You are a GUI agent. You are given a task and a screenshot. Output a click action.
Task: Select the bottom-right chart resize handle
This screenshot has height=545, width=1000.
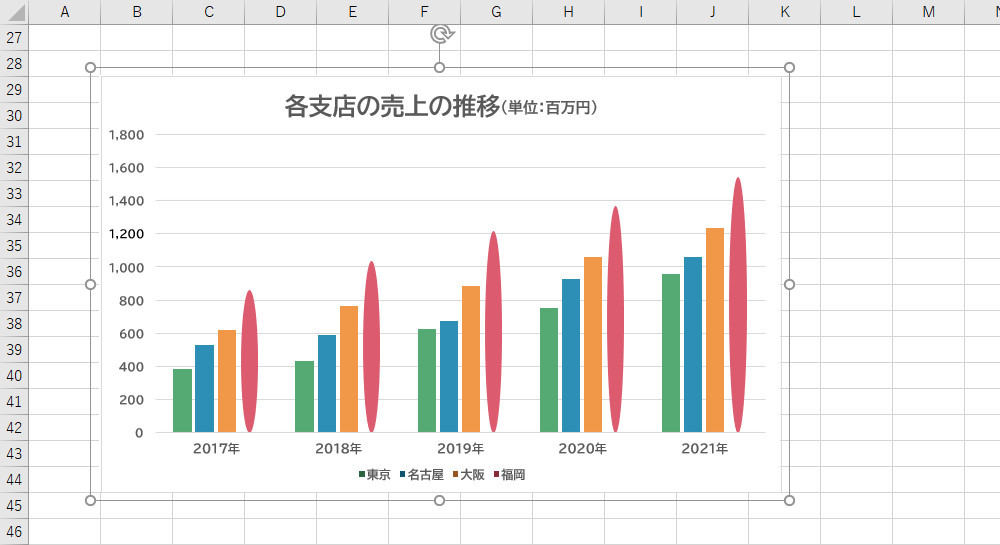pyautogui.click(x=789, y=500)
